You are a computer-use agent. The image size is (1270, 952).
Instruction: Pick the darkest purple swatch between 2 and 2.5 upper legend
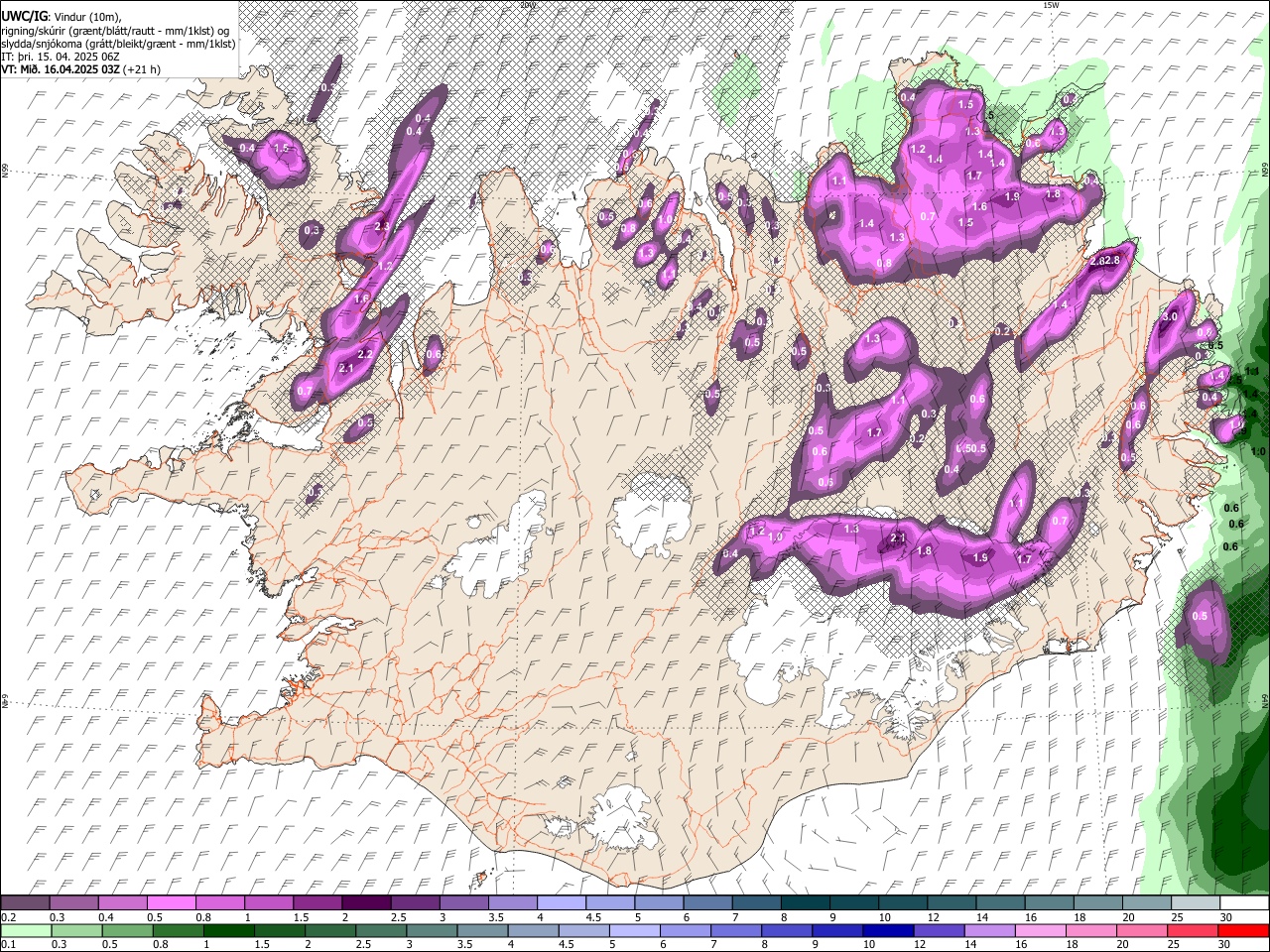pos(366,903)
